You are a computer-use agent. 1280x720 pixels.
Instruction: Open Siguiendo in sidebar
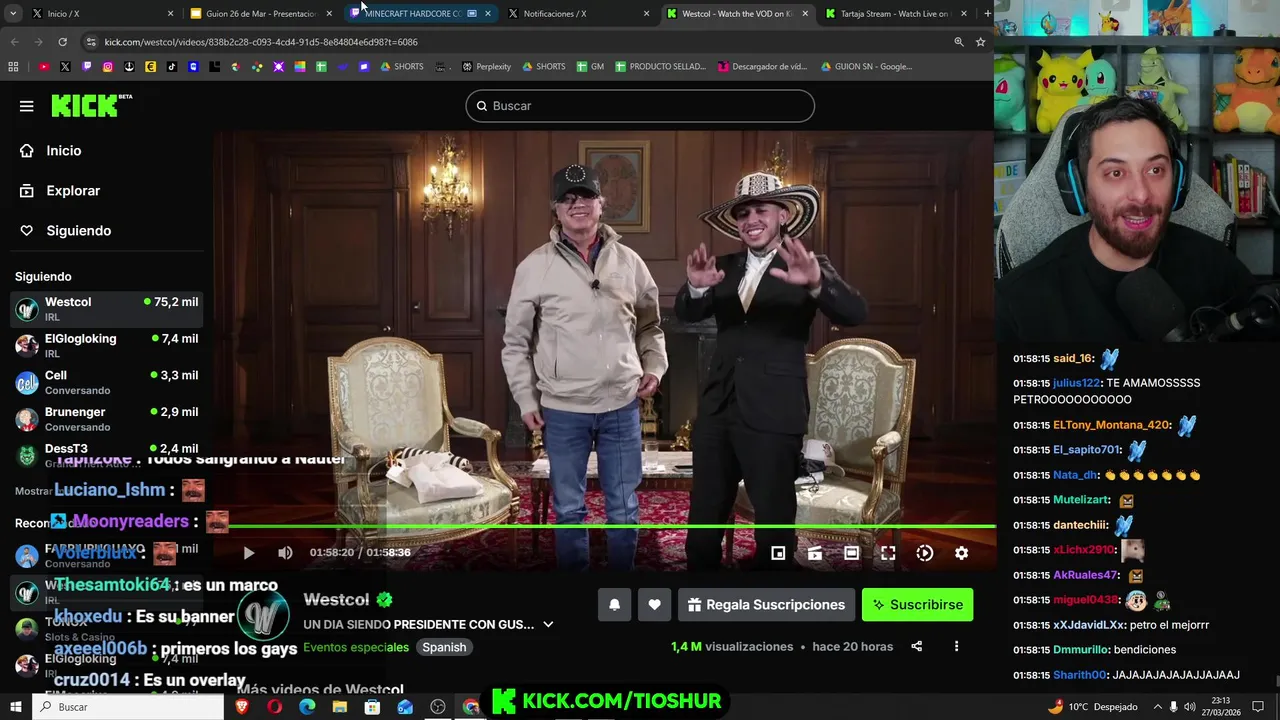tap(65, 230)
